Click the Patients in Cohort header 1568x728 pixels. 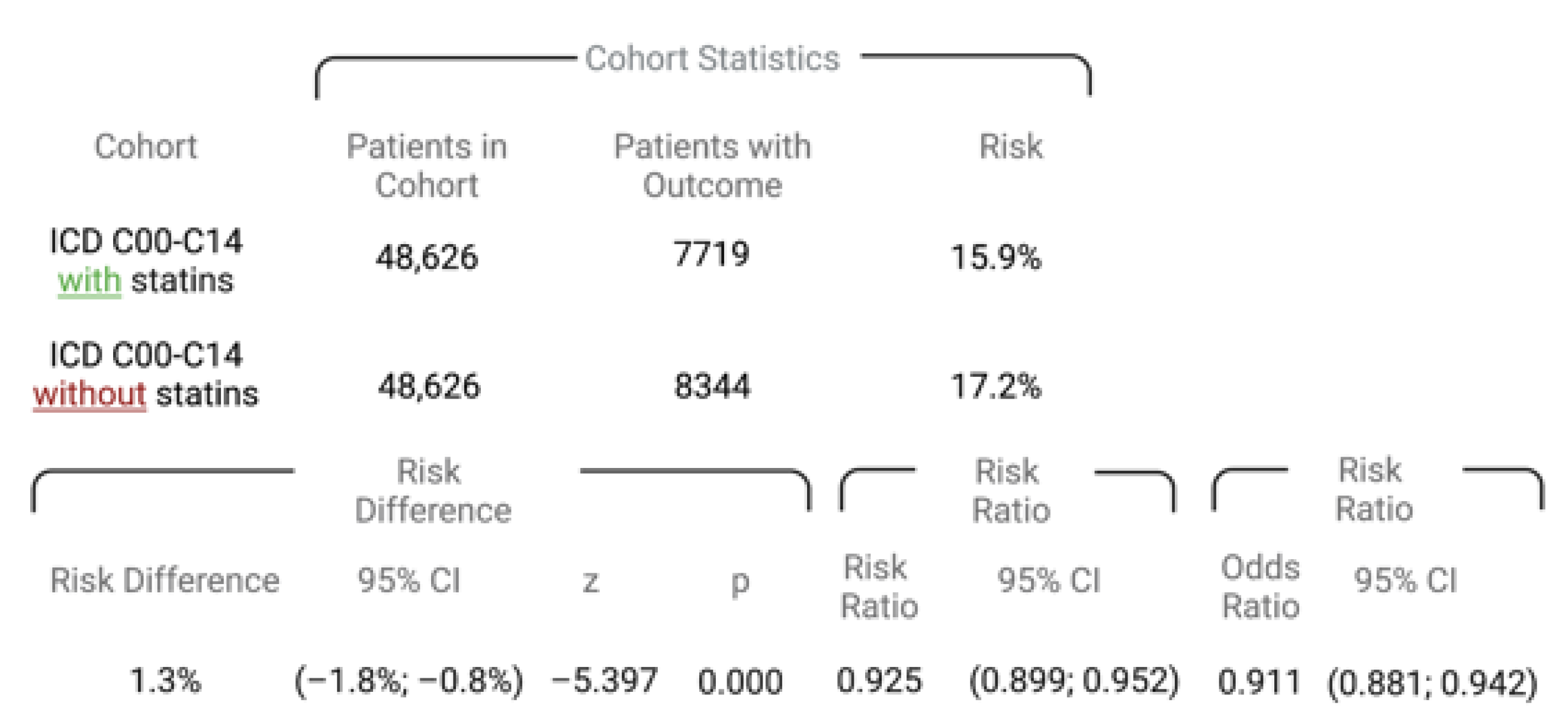pos(427,165)
